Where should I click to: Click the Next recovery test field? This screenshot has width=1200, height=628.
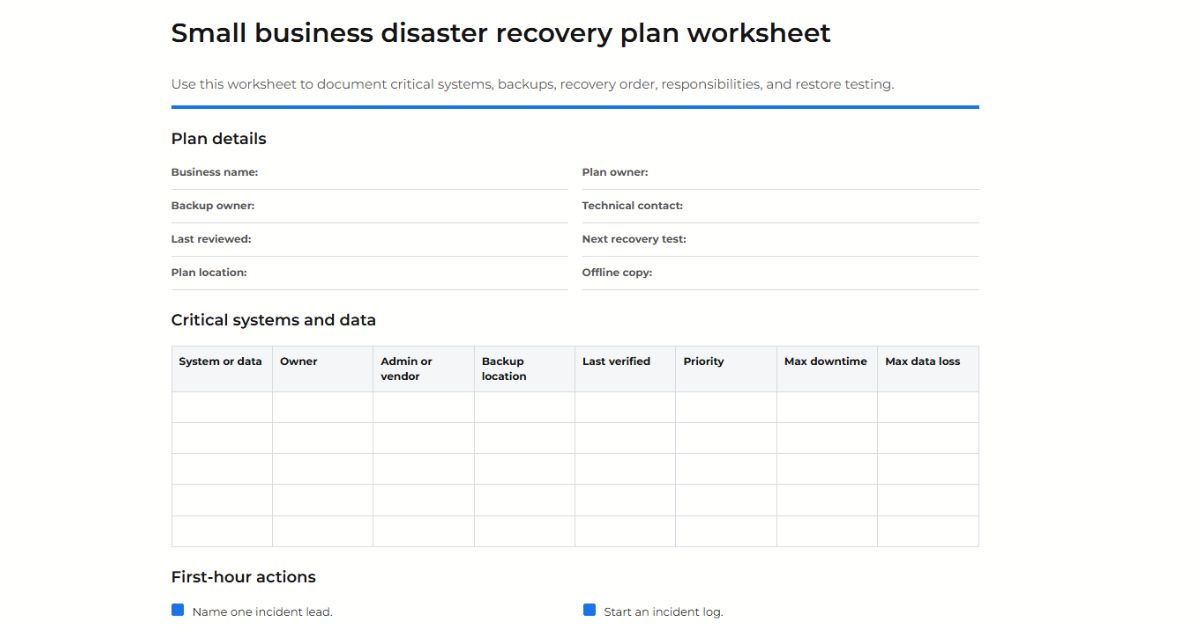pos(780,240)
